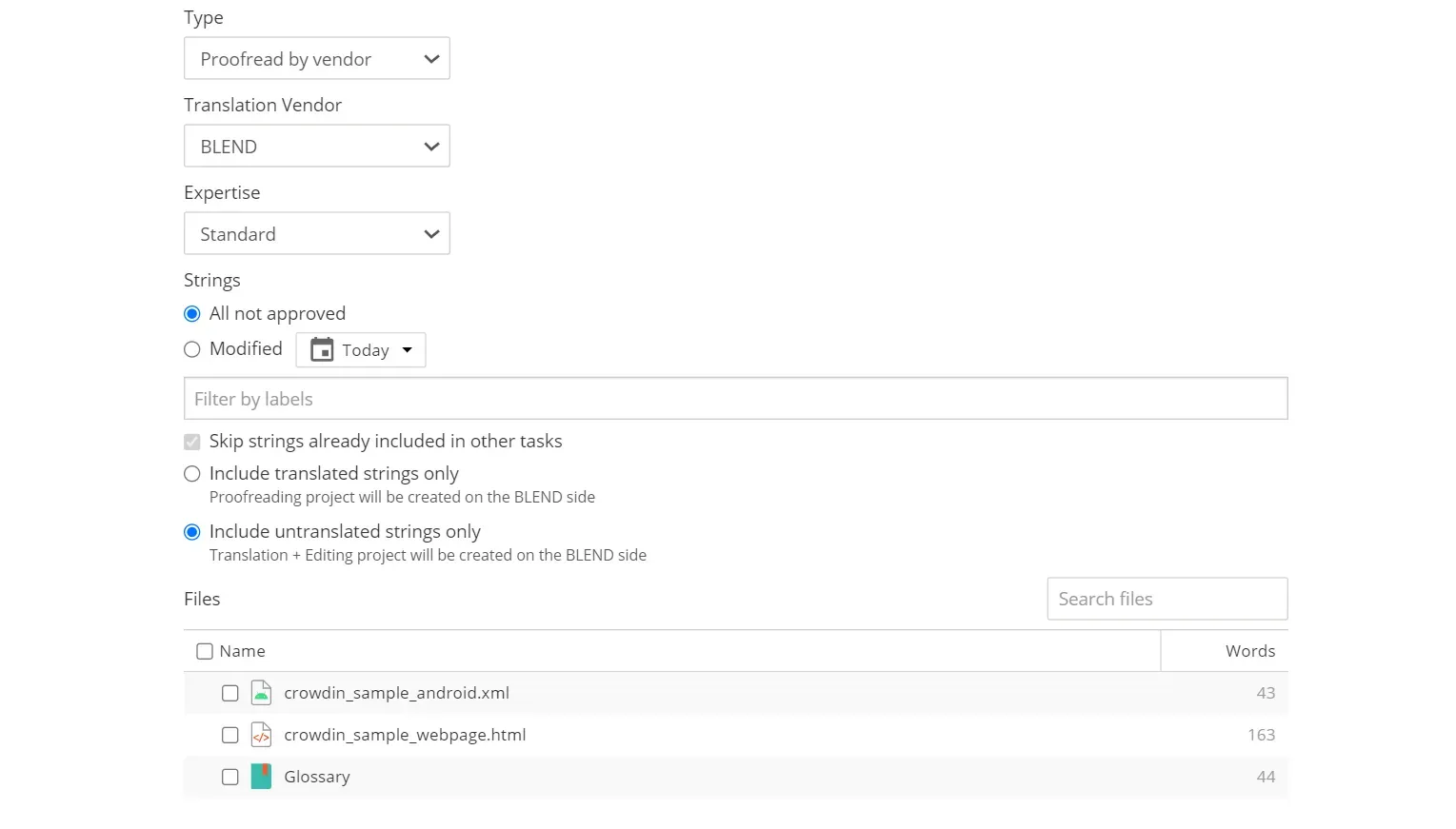
Task: Open the Expertise dropdown showing Standard
Action: click(316, 233)
